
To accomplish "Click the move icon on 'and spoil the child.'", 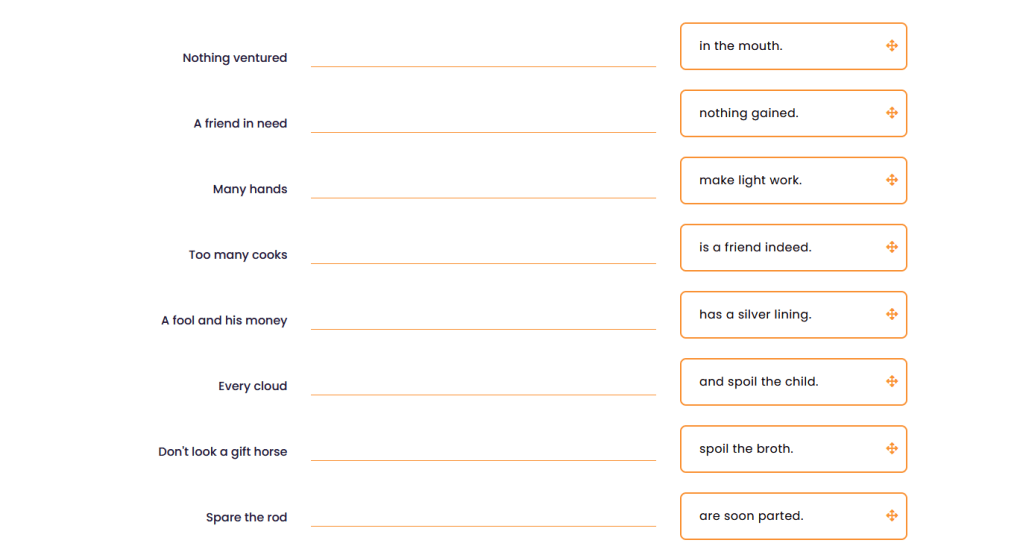I will [891, 381].
